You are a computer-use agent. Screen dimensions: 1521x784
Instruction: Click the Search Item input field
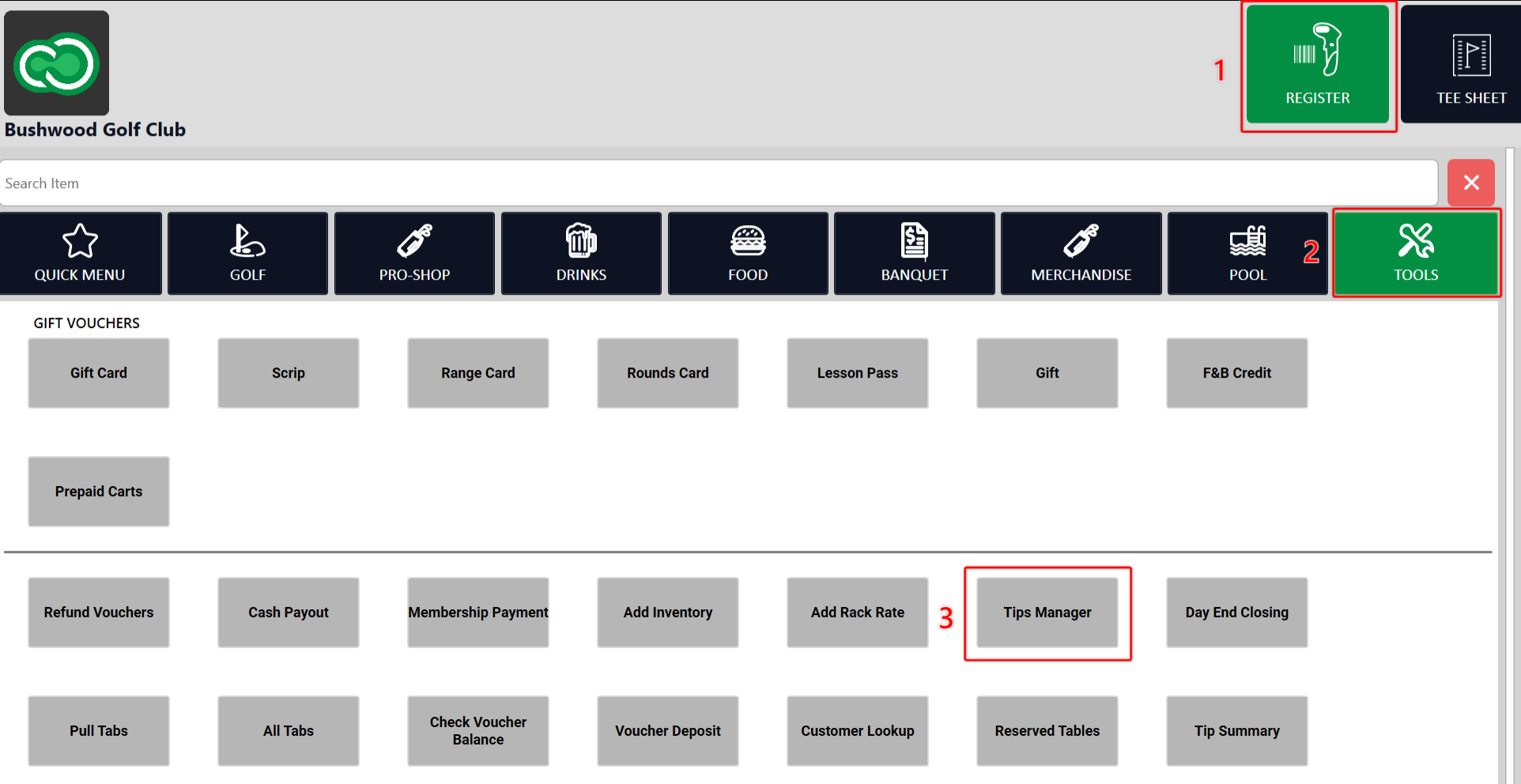(x=719, y=183)
